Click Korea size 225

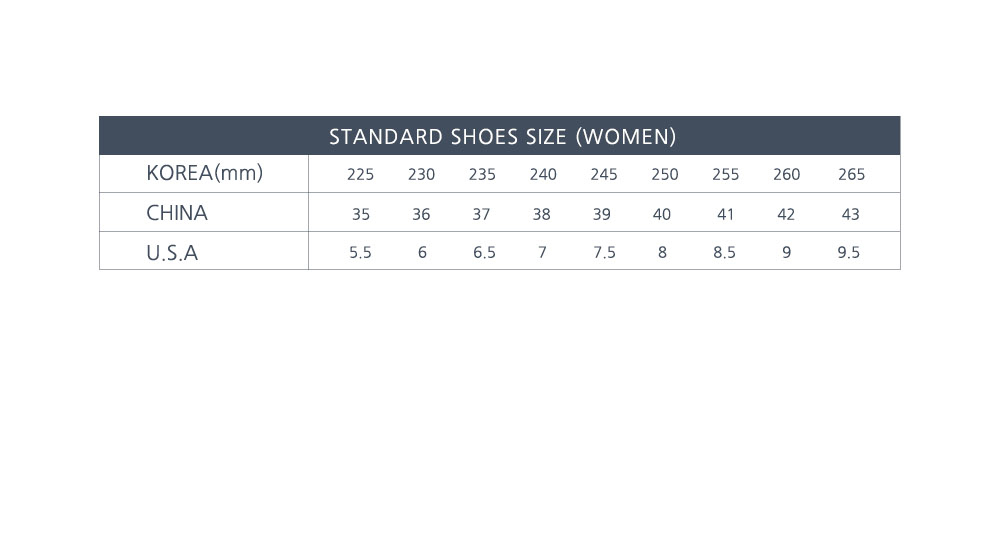click(360, 174)
